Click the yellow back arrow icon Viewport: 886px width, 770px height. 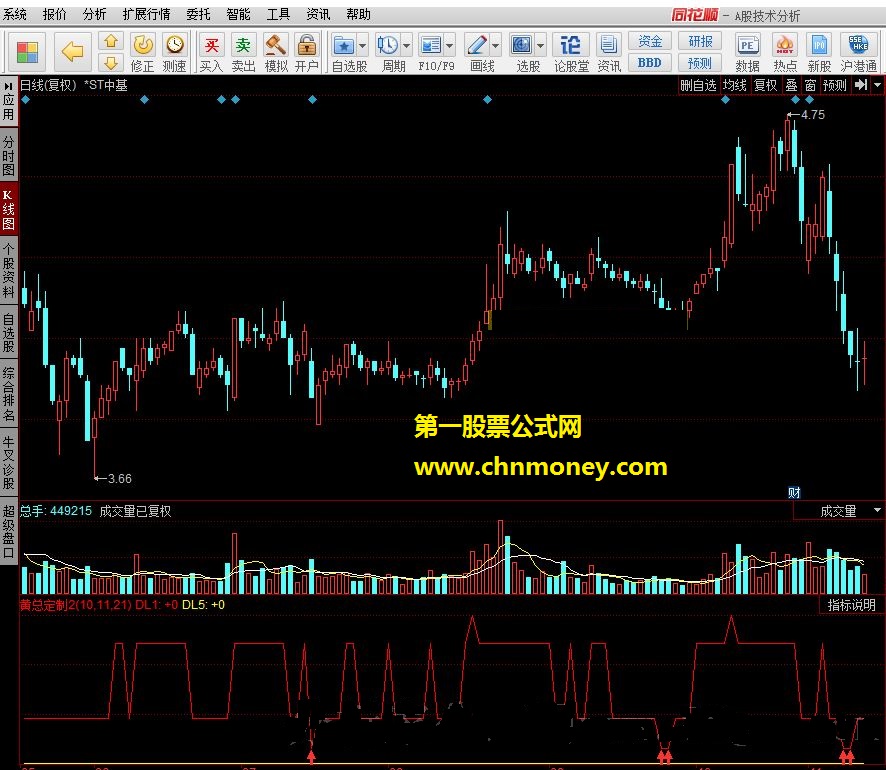click(72, 52)
